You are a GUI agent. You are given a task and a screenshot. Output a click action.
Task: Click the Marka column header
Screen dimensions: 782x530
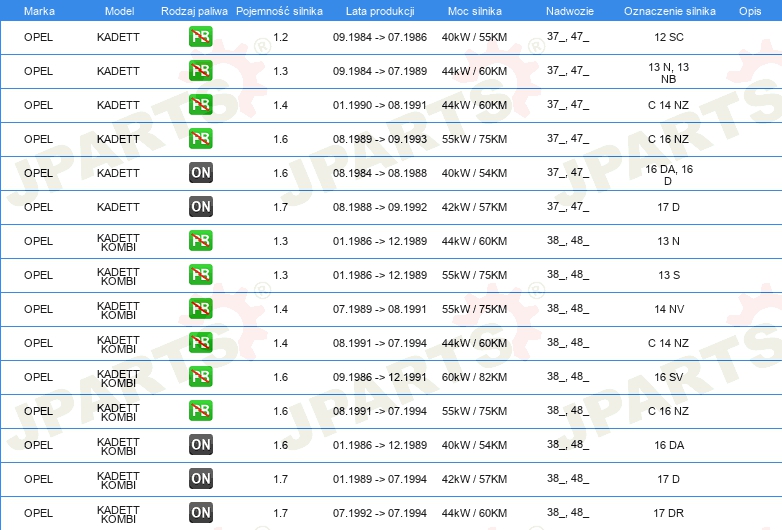click(x=39, y=11)
